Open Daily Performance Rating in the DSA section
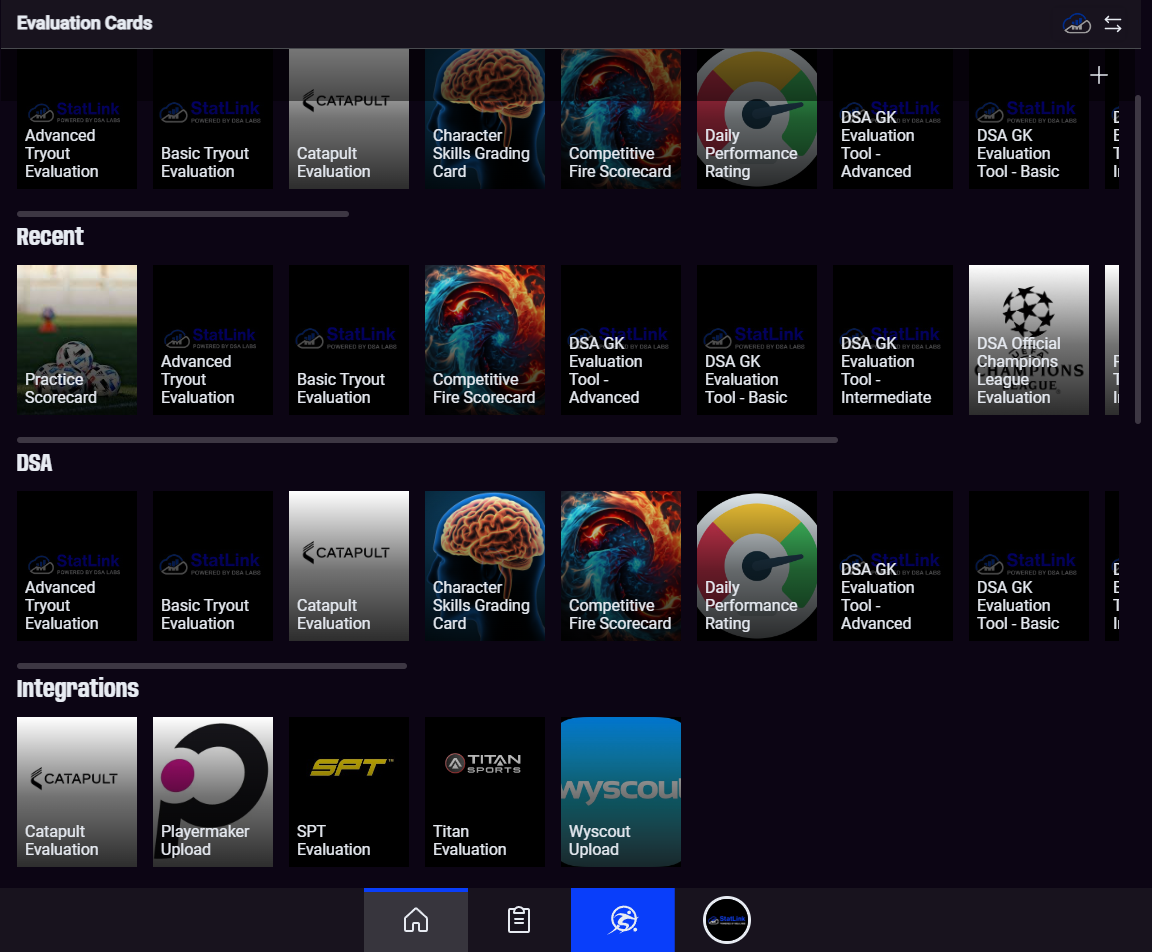The width and height of the screenshot is (1152, 952). pos(757,566)
